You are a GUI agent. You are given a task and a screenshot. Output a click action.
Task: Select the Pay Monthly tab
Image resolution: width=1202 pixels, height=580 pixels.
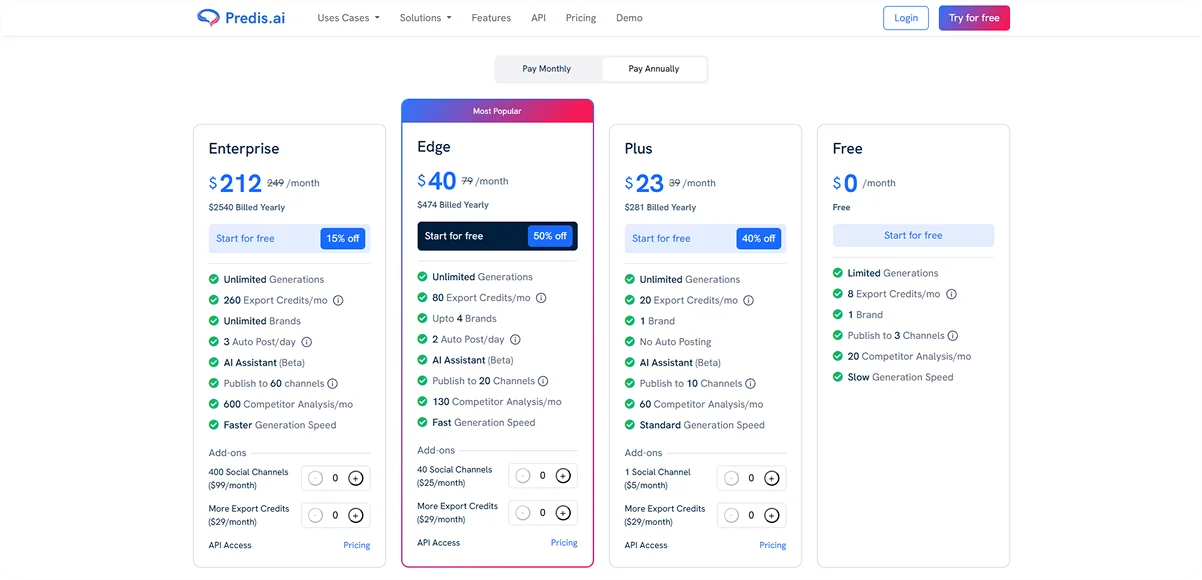pyautogui.click(x=547, y=69)
